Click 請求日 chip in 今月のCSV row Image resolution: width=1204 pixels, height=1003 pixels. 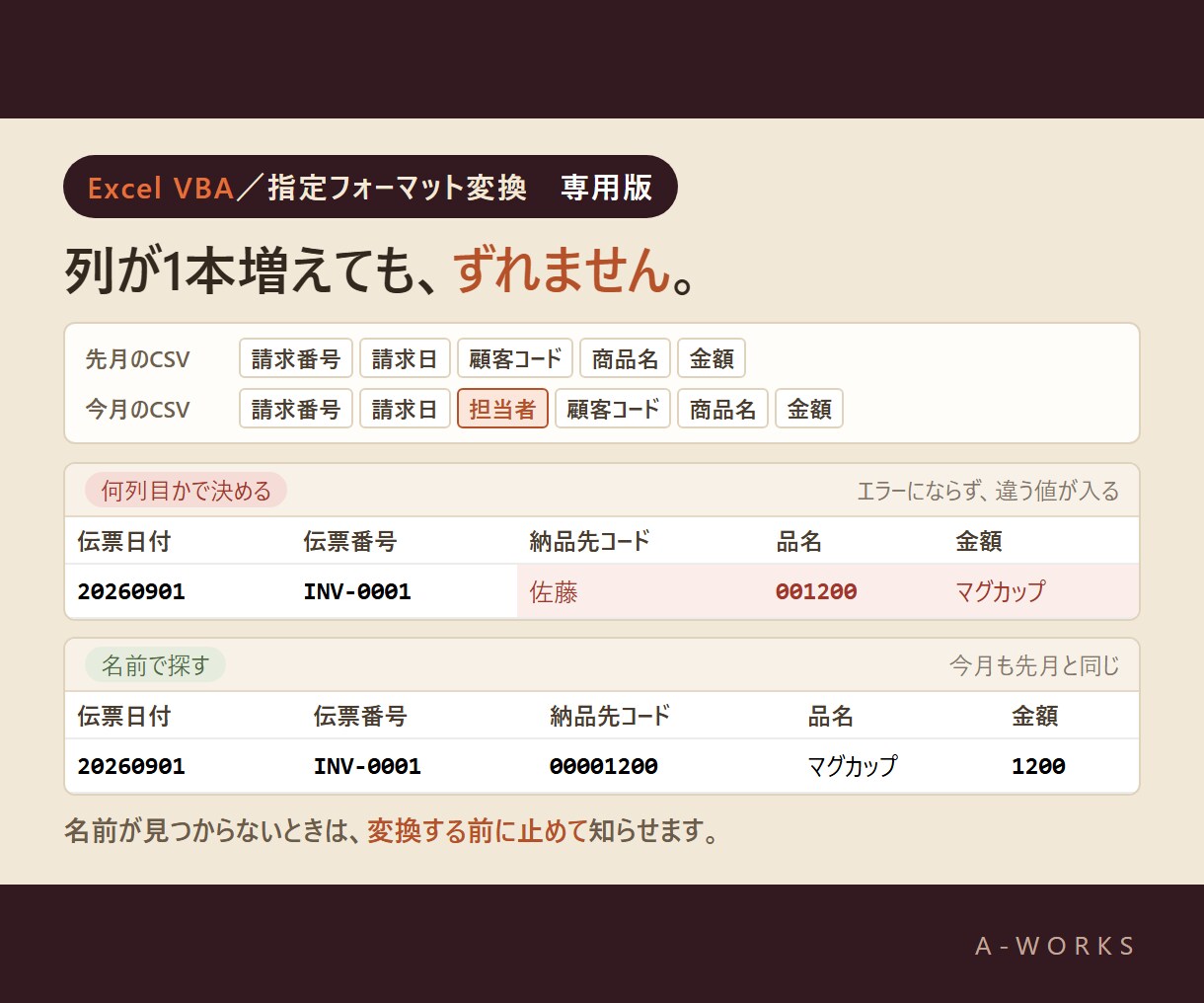pos(405,409)
